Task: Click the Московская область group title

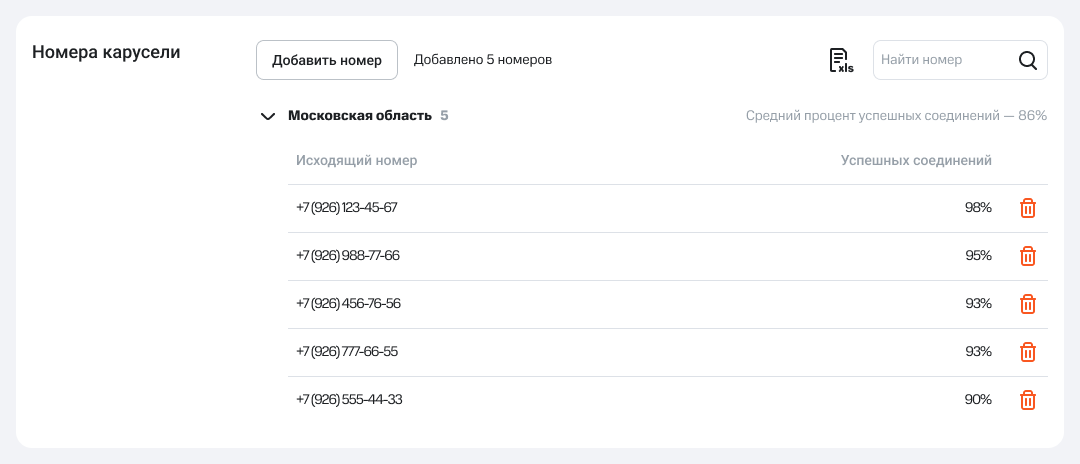Action: pos(359,116)
